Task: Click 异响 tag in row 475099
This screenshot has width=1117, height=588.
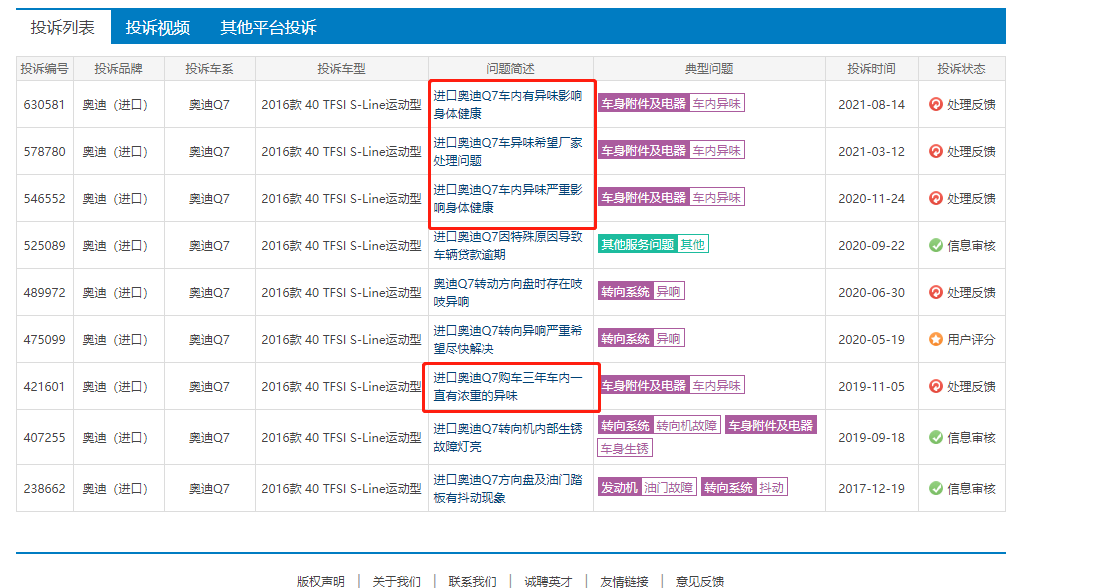Action: tap(668, 339)
